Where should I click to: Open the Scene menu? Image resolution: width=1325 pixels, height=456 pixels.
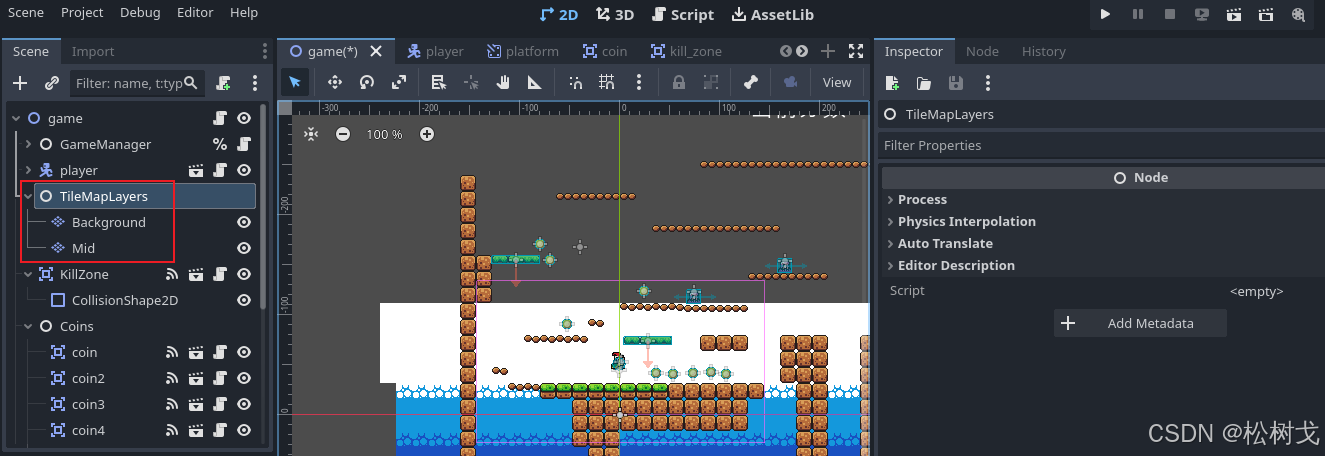[x=25, y=13]
